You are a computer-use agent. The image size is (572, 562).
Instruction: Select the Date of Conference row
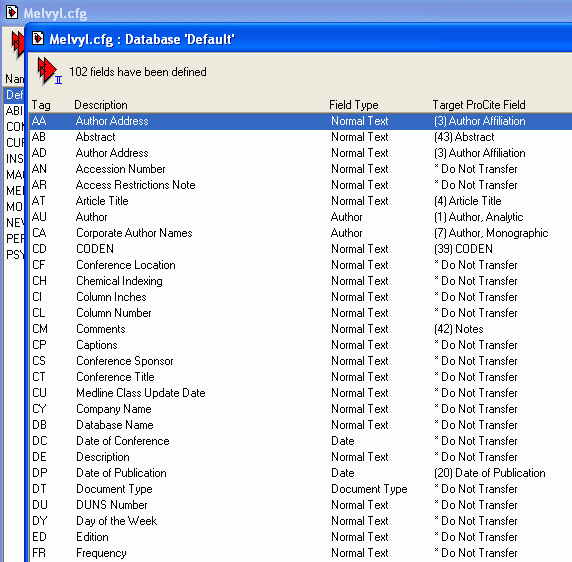301,441
